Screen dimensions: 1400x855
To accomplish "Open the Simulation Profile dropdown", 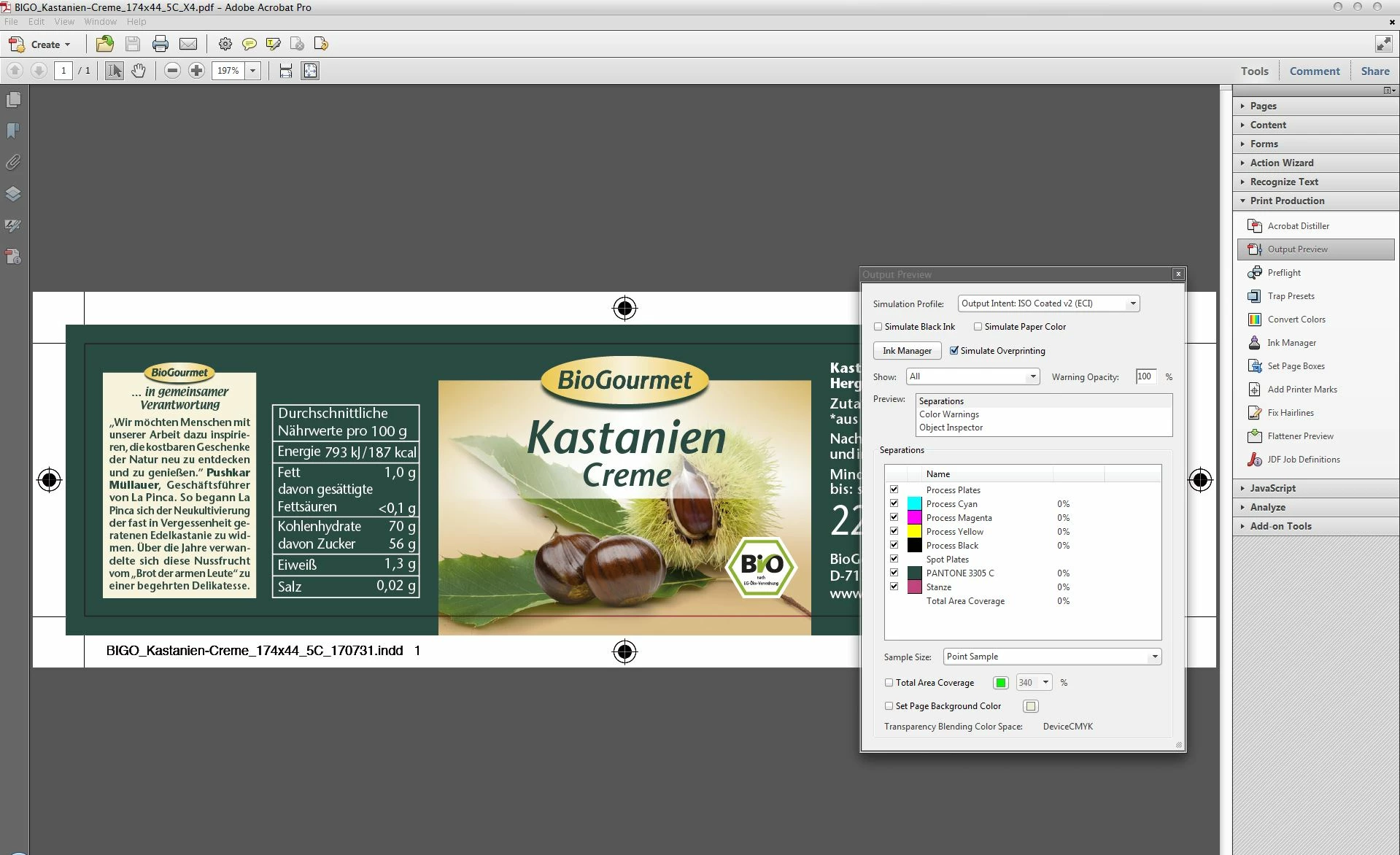I will click(1048, 303).
